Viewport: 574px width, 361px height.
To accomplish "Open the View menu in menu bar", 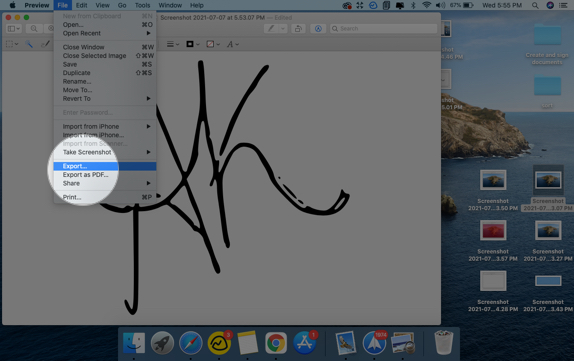I will (x=102, y=5).
